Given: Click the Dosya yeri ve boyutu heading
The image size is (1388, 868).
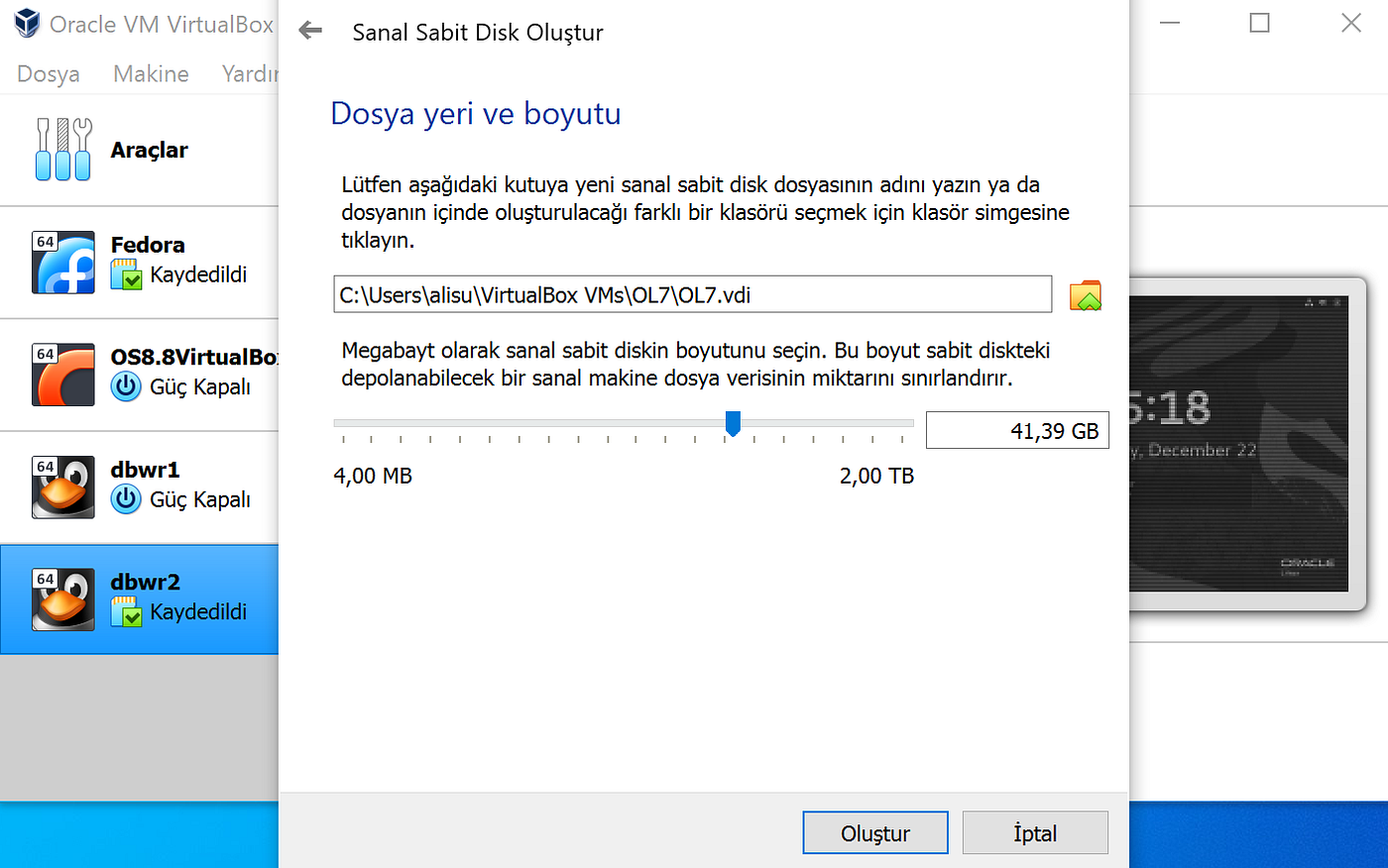Looking at the screenshot, I should click(476, 114).
